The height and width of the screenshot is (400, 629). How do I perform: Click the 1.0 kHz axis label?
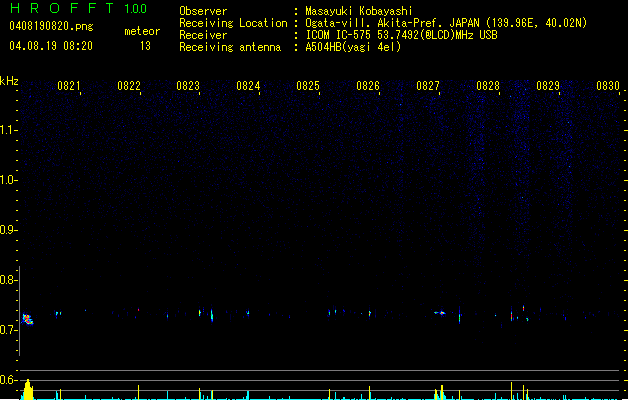click(x=8, y=179)
